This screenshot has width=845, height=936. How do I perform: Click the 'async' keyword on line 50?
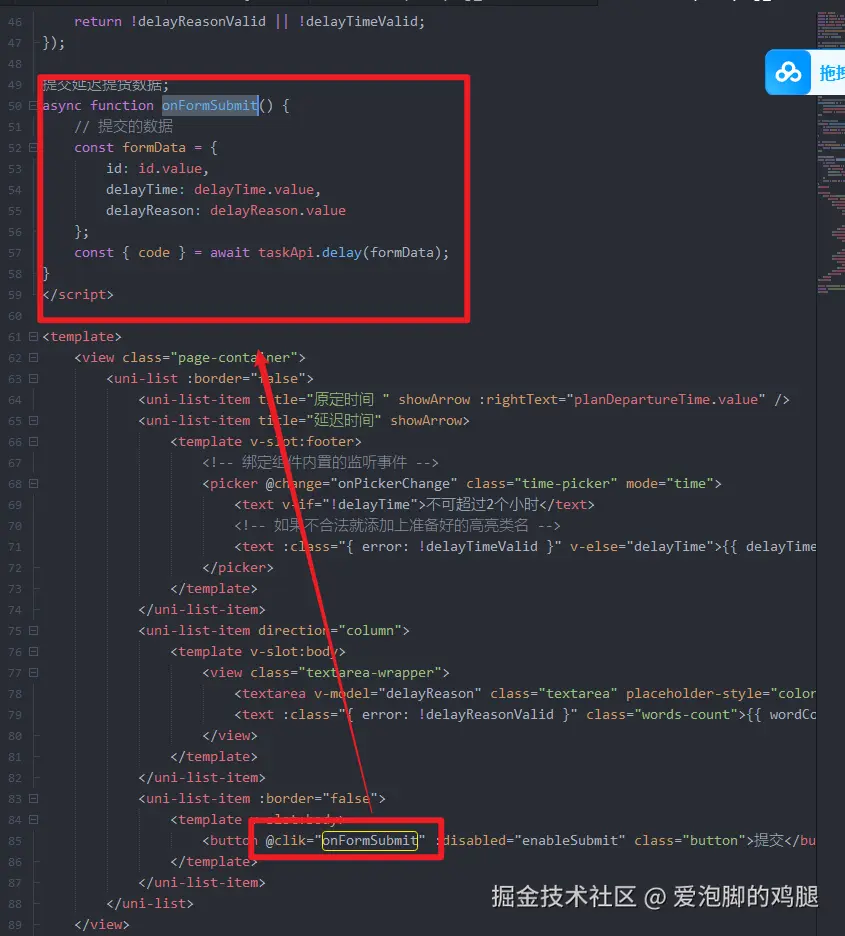pos(62,106)
